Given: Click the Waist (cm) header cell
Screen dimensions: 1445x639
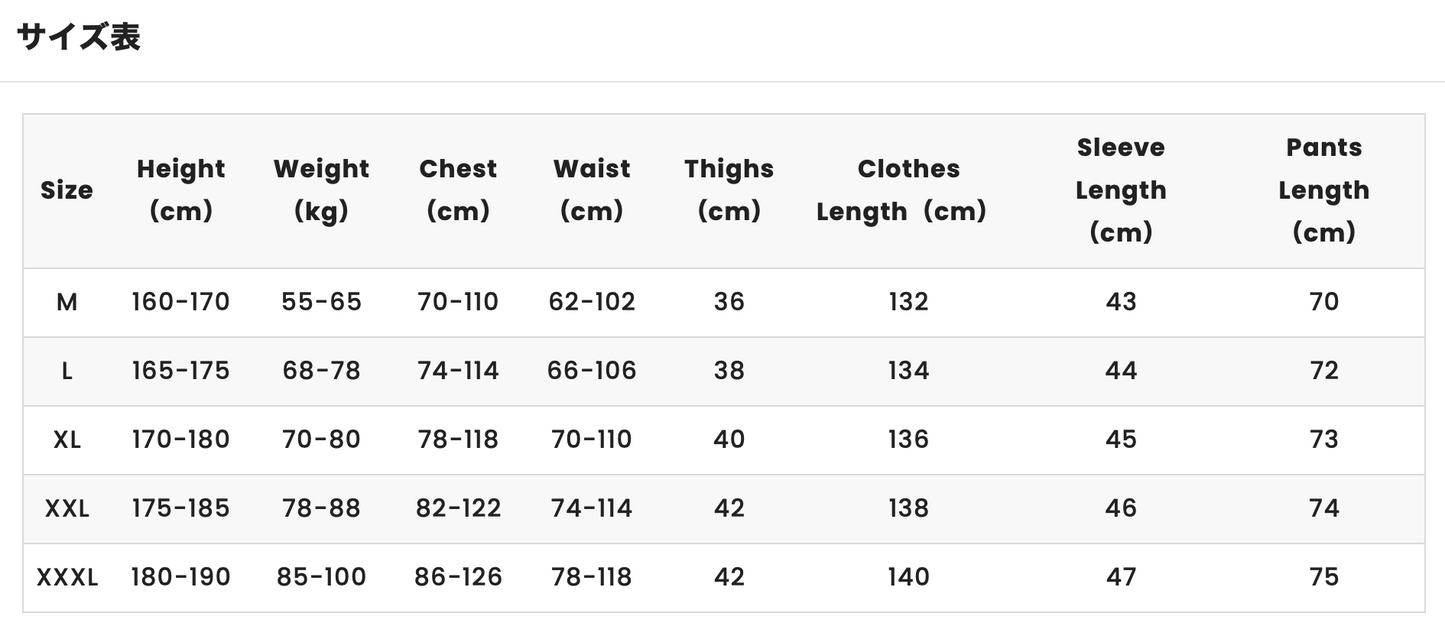Looking at the screenshot, I should tap(592, 190).
